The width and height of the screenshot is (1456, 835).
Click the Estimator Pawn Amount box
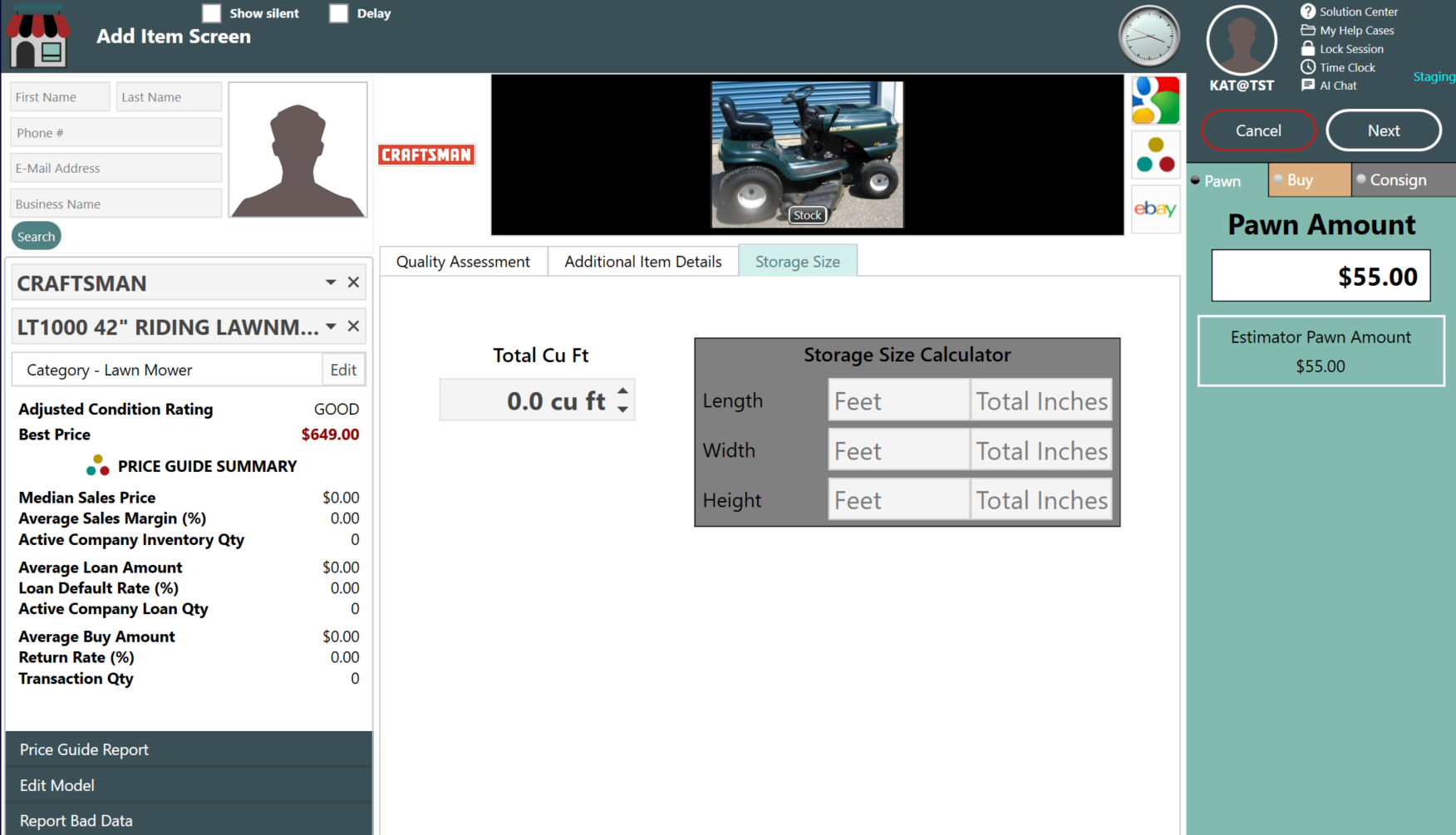point(1321,351)
